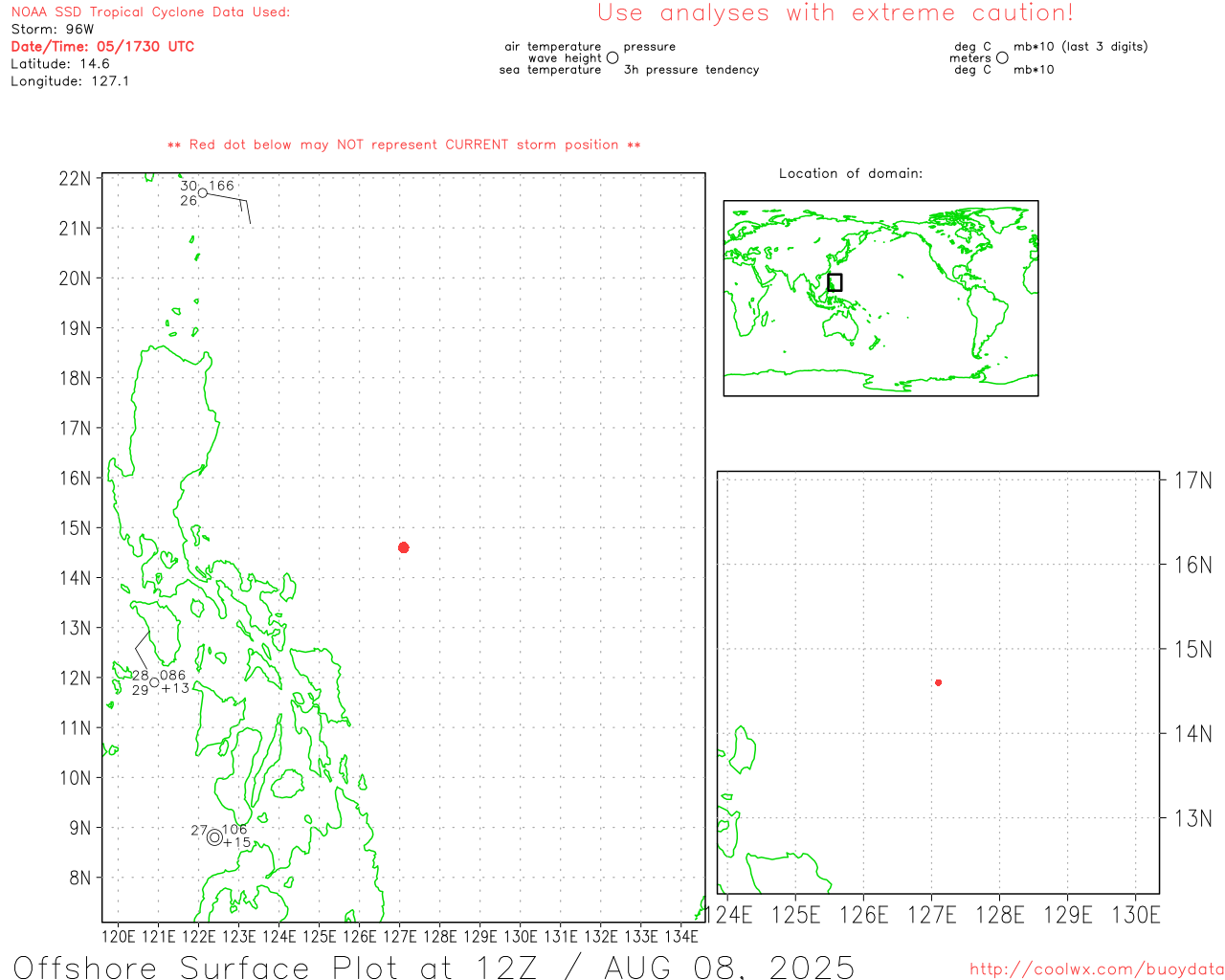Click 'NOAA SSD Tropical Cyclone Data Used:' text
The image size is (1225, 980).
150,12
